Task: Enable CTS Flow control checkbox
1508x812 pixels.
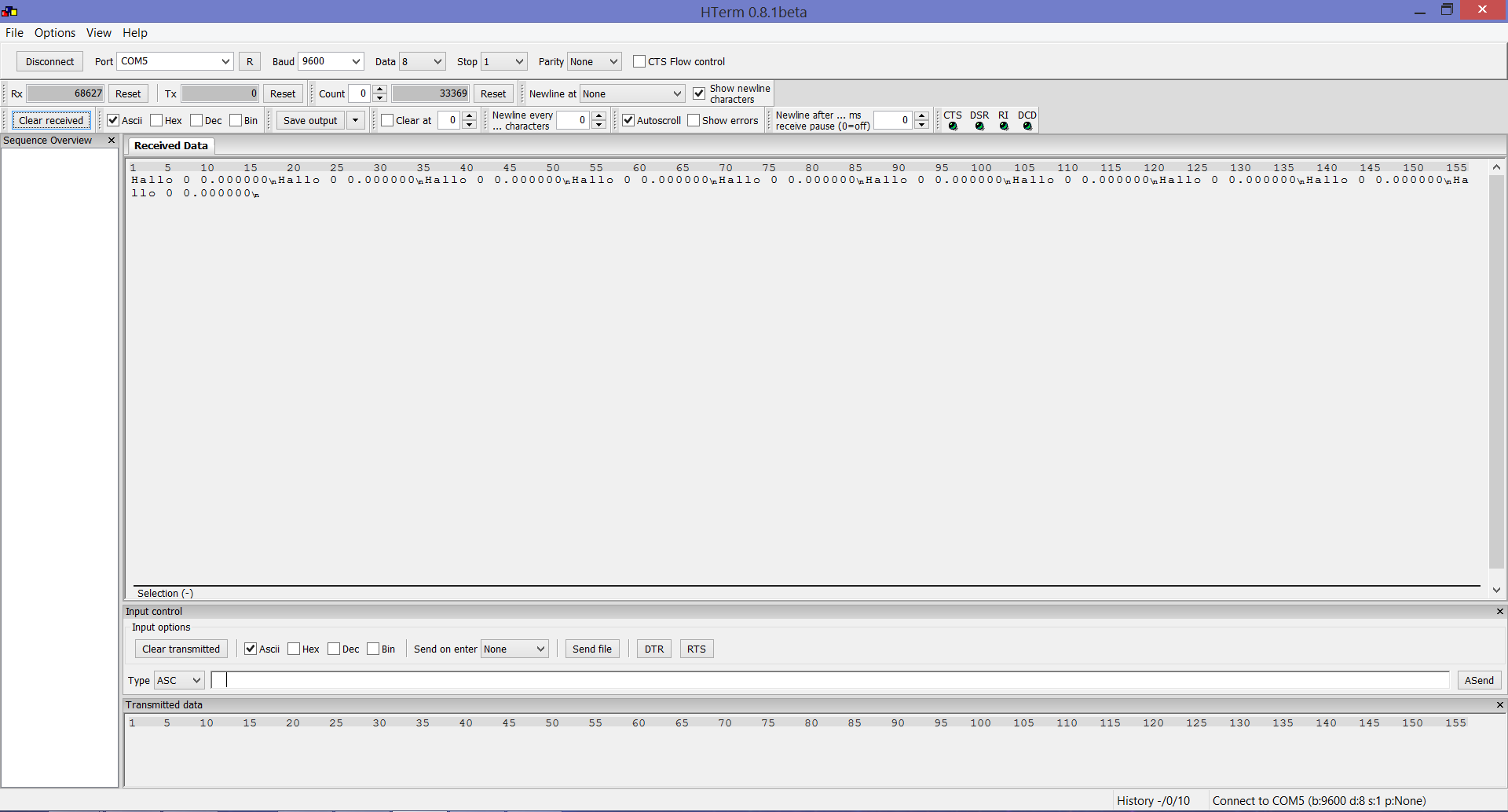Action: [x=639, y=62]
